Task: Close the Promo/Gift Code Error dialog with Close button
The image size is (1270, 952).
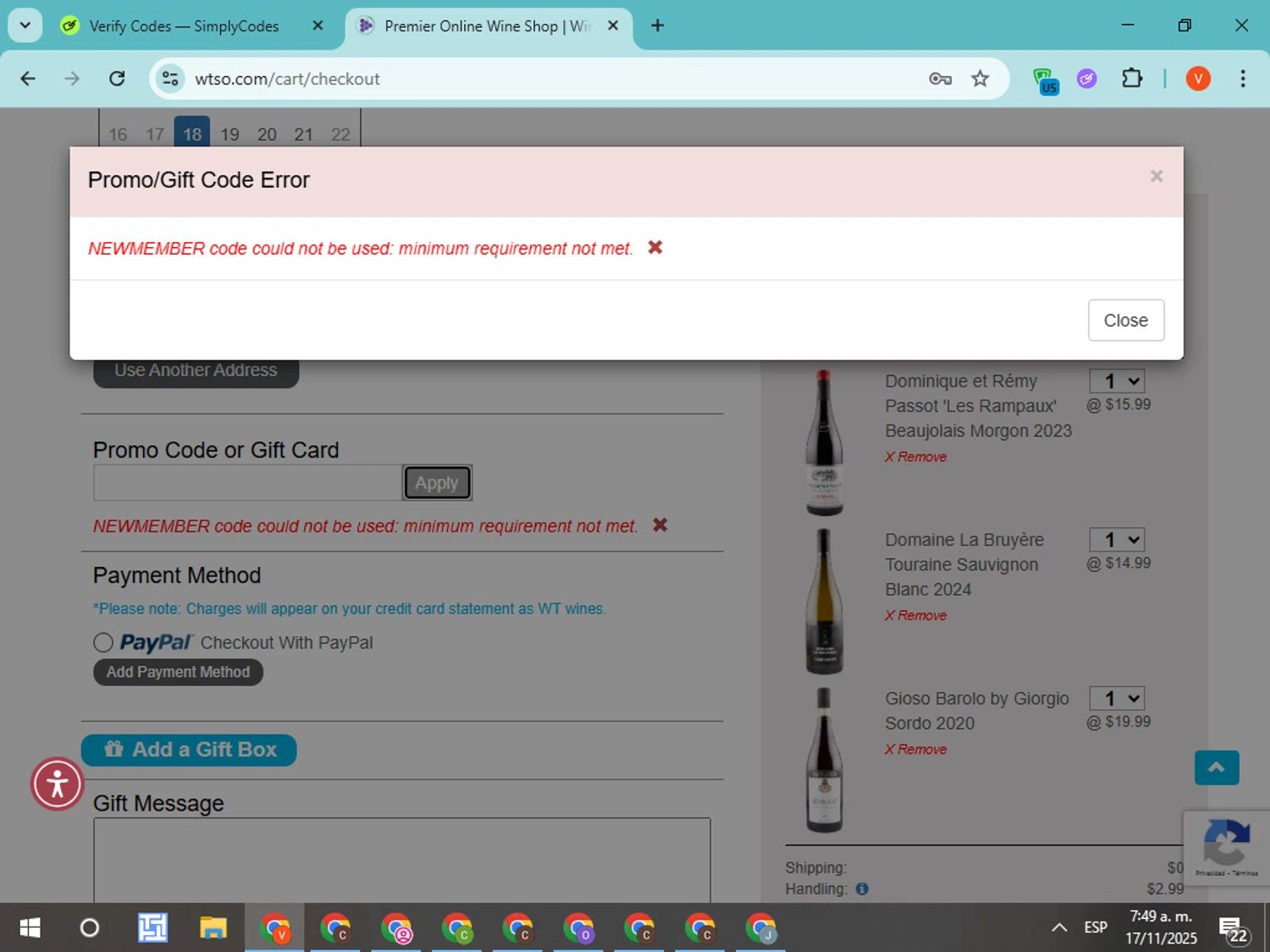Action: (1125, 320)
